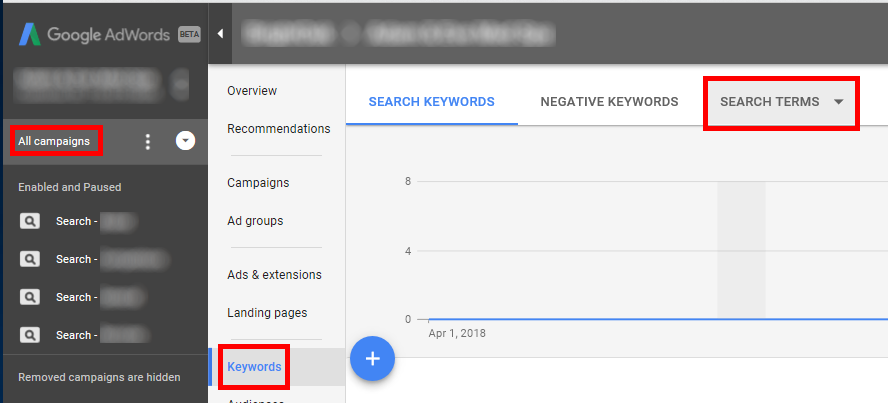Select Keywords in the navigation menu

pyautogui.click(x=254, y=367)
